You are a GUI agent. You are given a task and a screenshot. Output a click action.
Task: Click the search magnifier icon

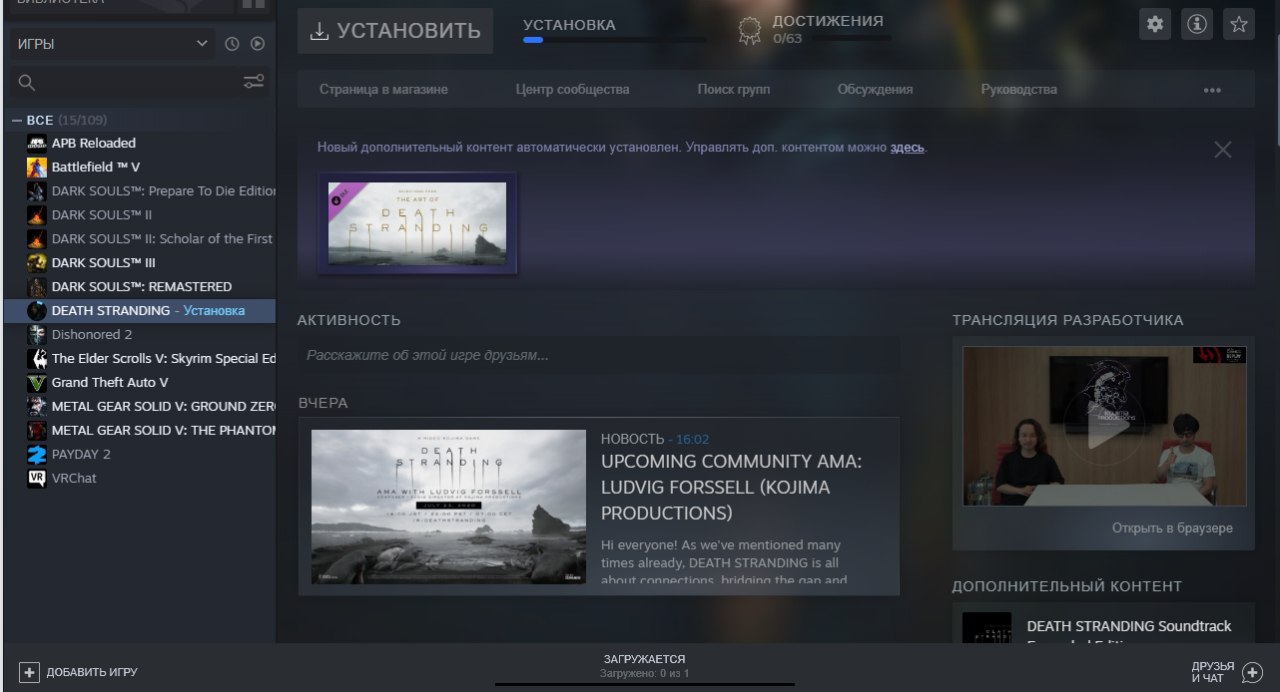[x=27, y=83]
